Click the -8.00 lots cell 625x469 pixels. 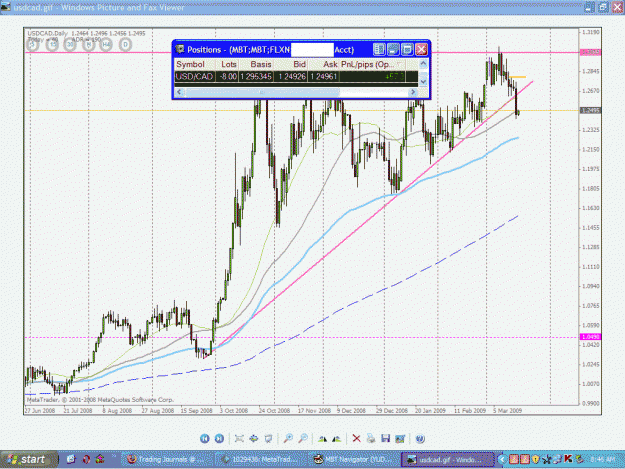coord(228,77)
